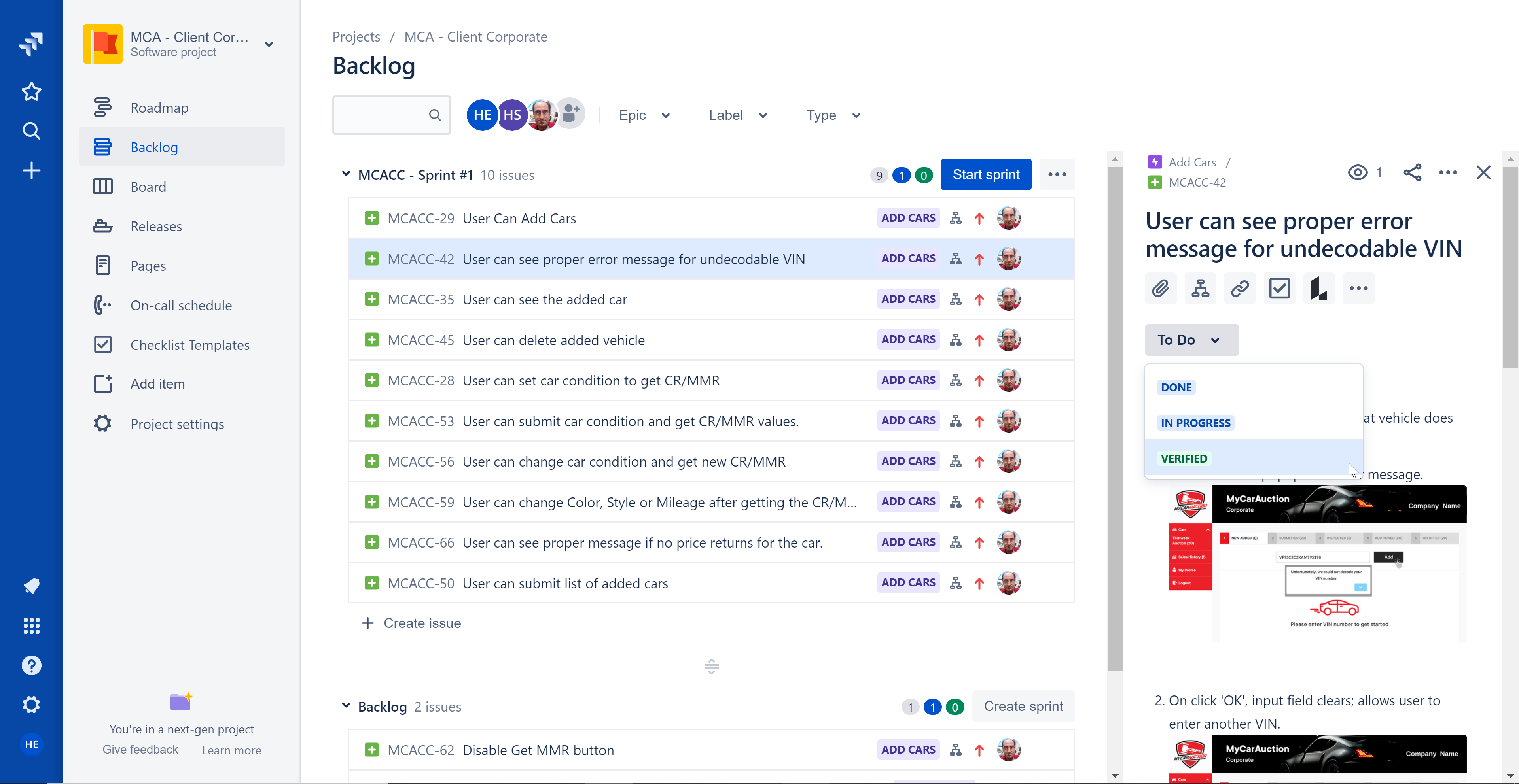Click Create issue under the sprint
1519x784 pixels.
[411, 623]
